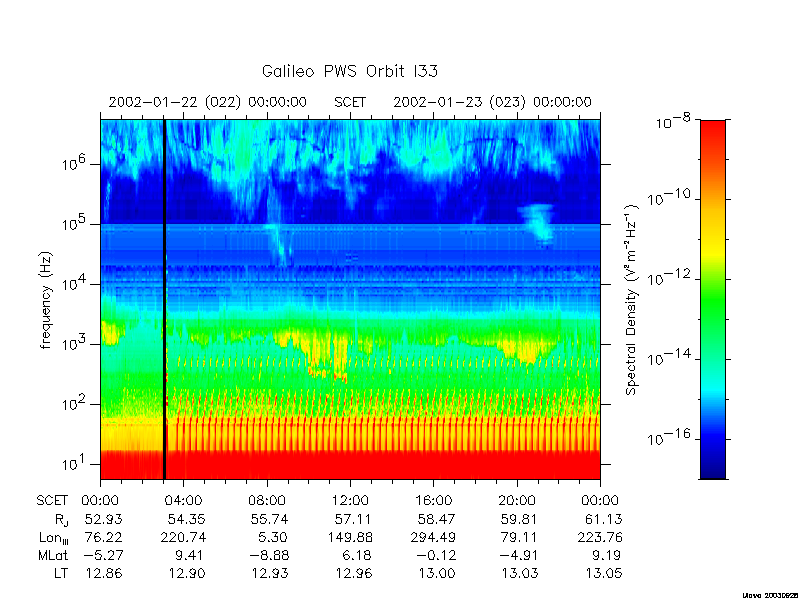Screen dimensions: 800x600
Task: Click the 10^-10 colorbar tick label
Action: point(668,197)
